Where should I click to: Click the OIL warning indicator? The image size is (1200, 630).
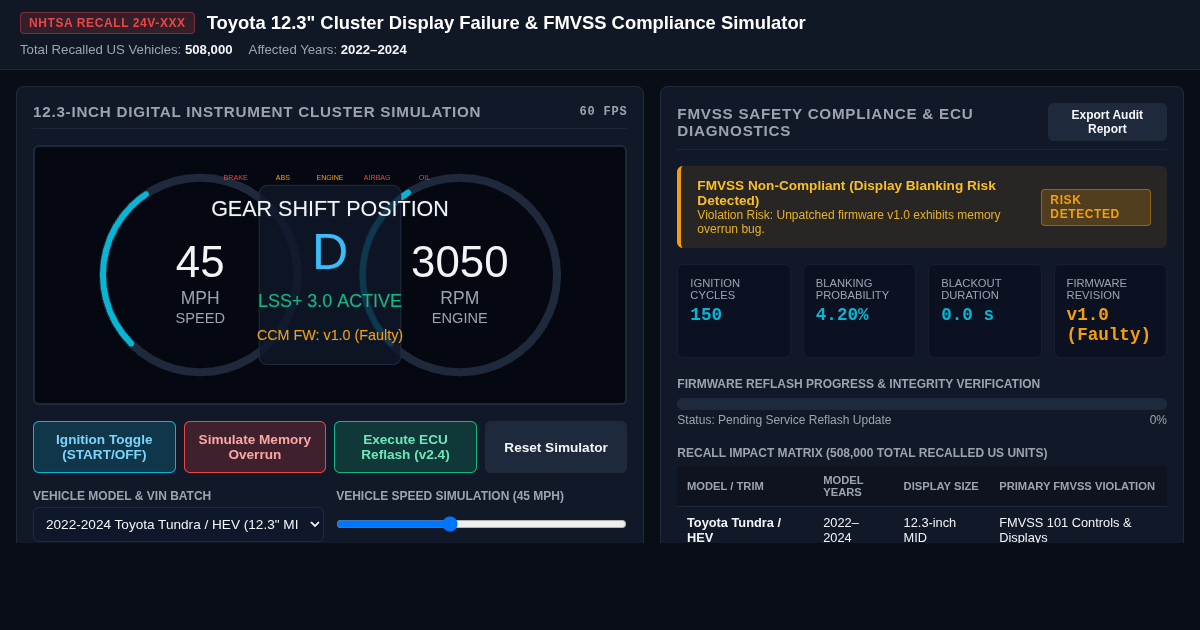[424, 177]
